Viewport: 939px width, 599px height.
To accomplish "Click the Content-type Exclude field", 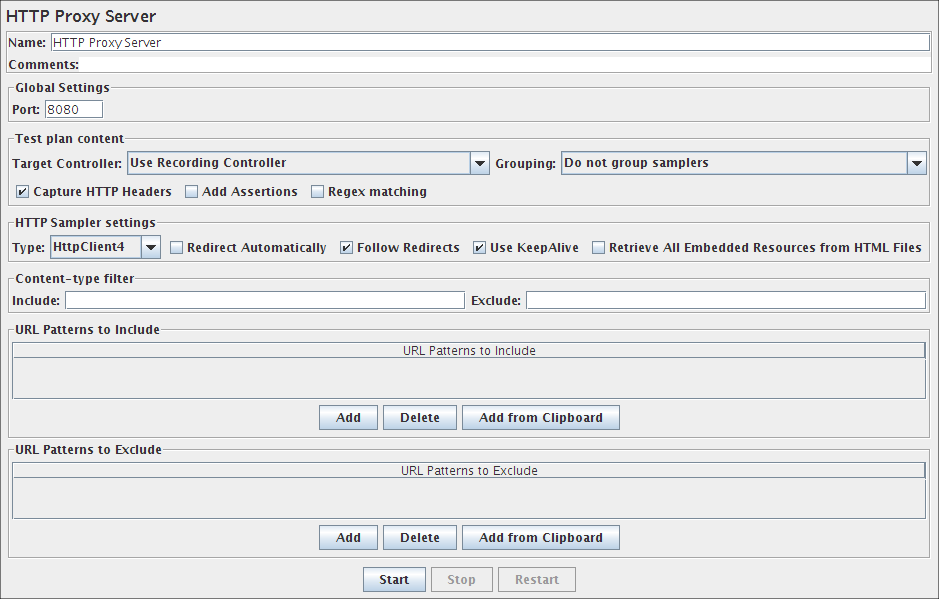I will [x=725, y=301].
